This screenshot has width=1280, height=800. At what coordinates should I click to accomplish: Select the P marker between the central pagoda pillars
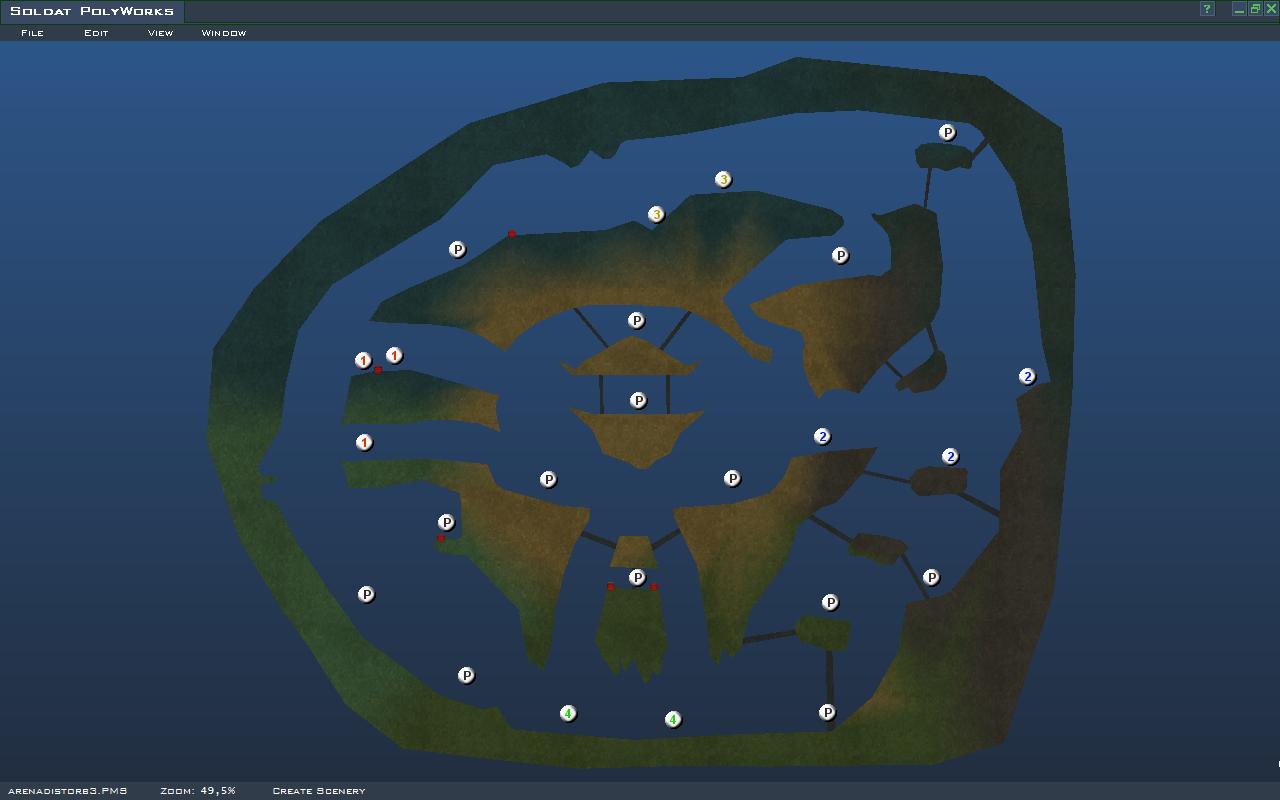[638, 401]
